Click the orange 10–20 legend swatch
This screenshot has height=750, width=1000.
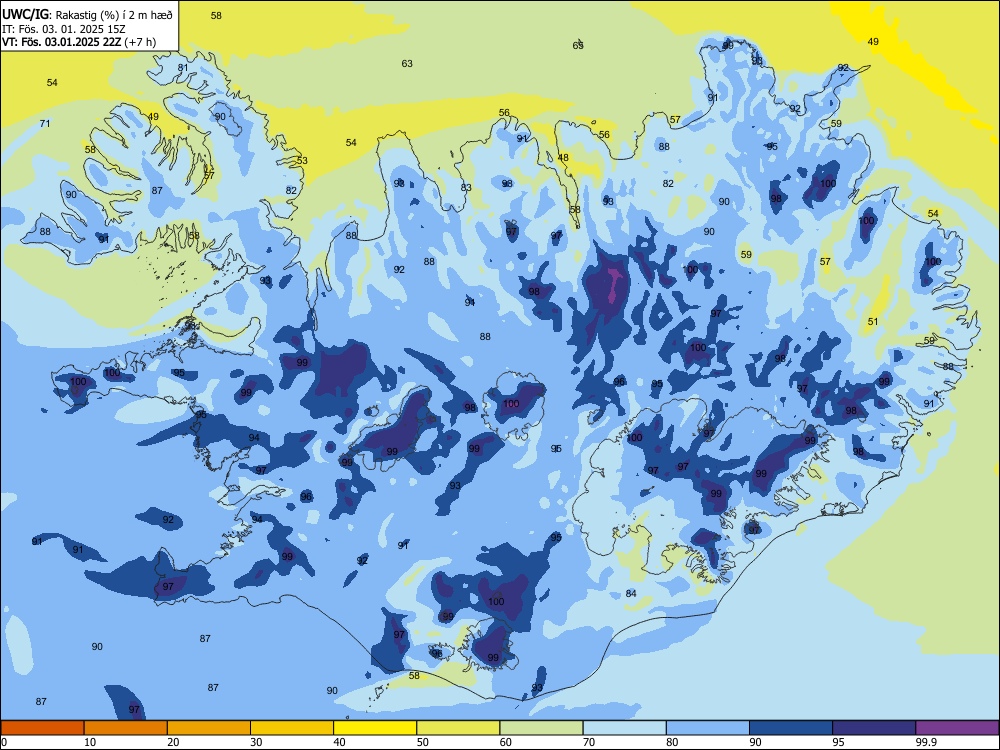126,728
